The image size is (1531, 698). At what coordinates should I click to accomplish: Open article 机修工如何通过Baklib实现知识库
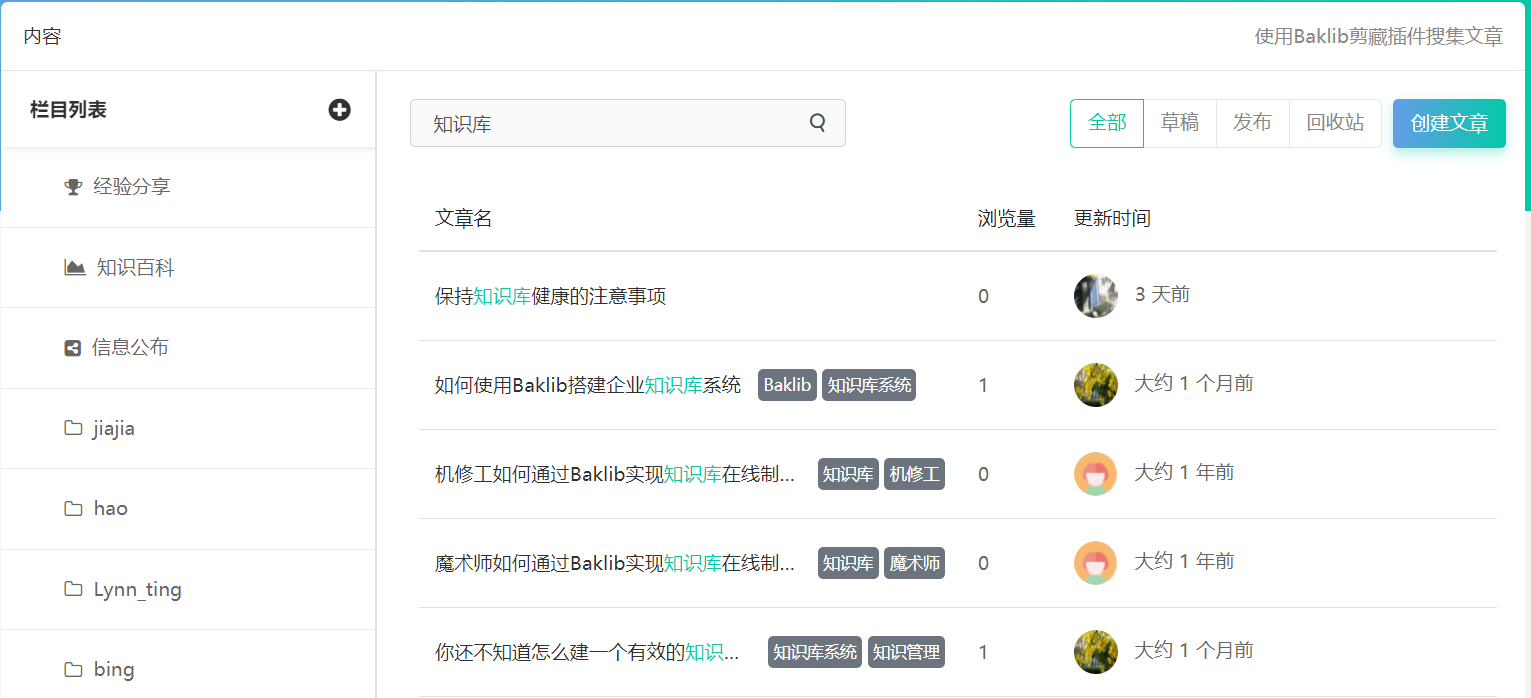[615, 474]
